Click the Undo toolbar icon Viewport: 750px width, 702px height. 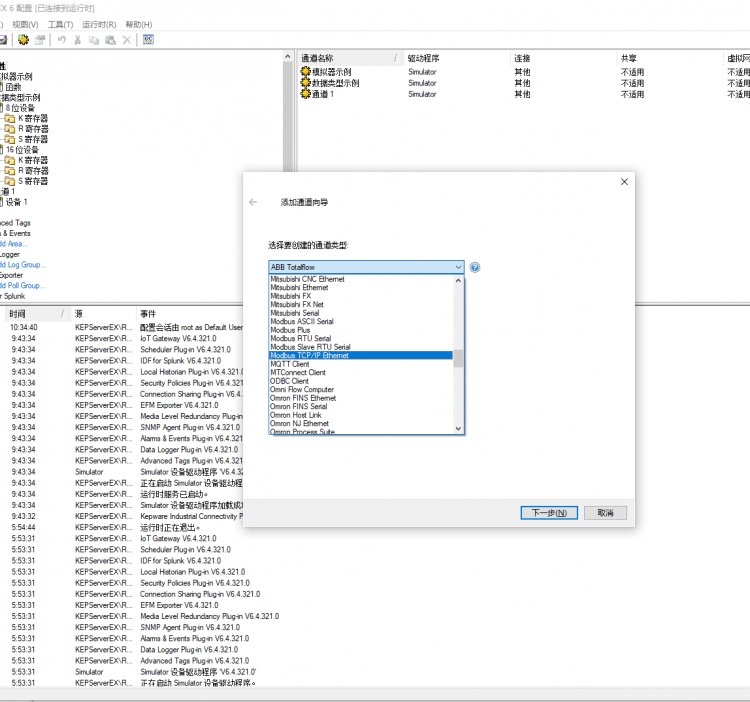(62, 40)
